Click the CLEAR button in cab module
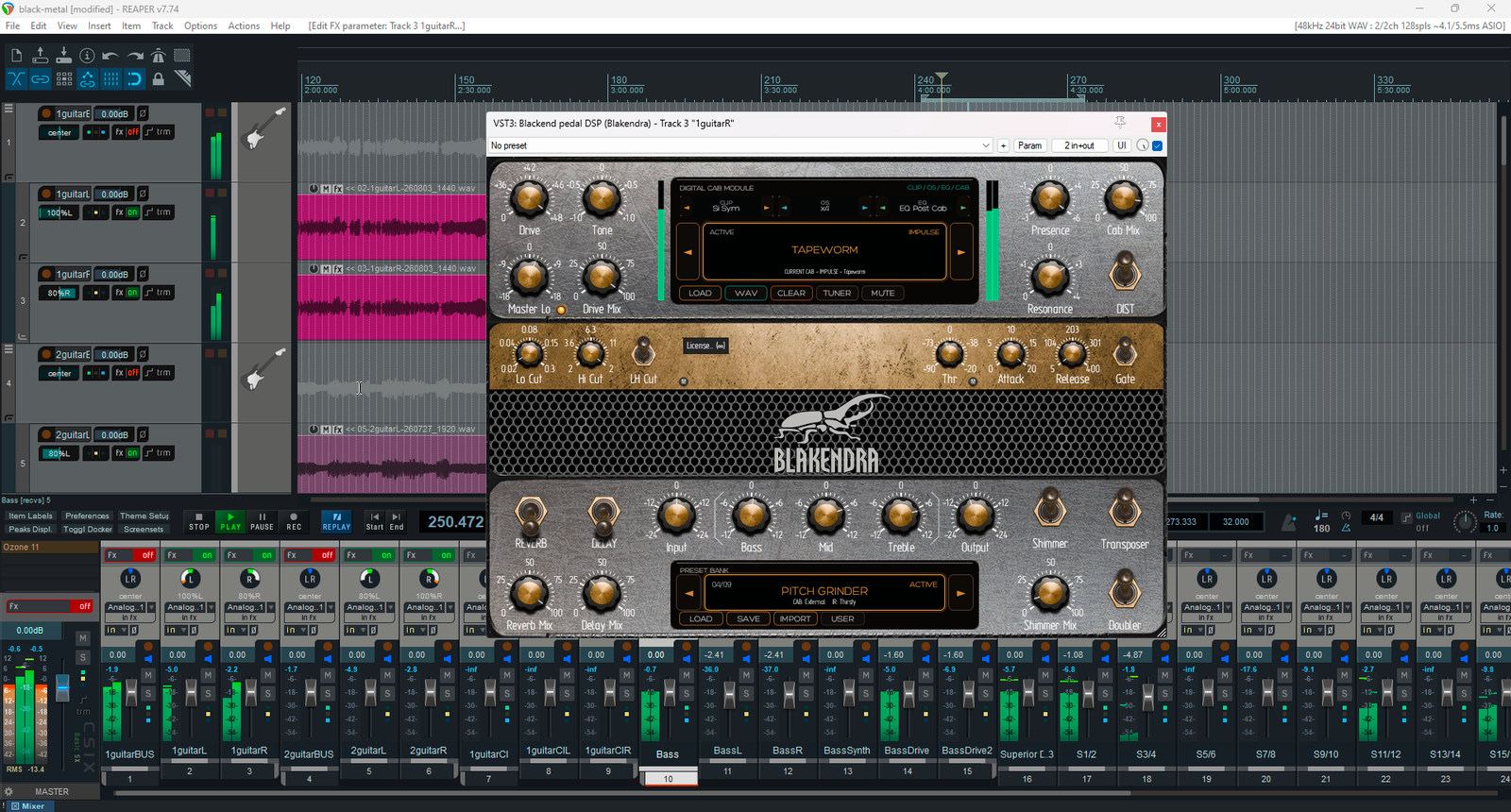 791,293
